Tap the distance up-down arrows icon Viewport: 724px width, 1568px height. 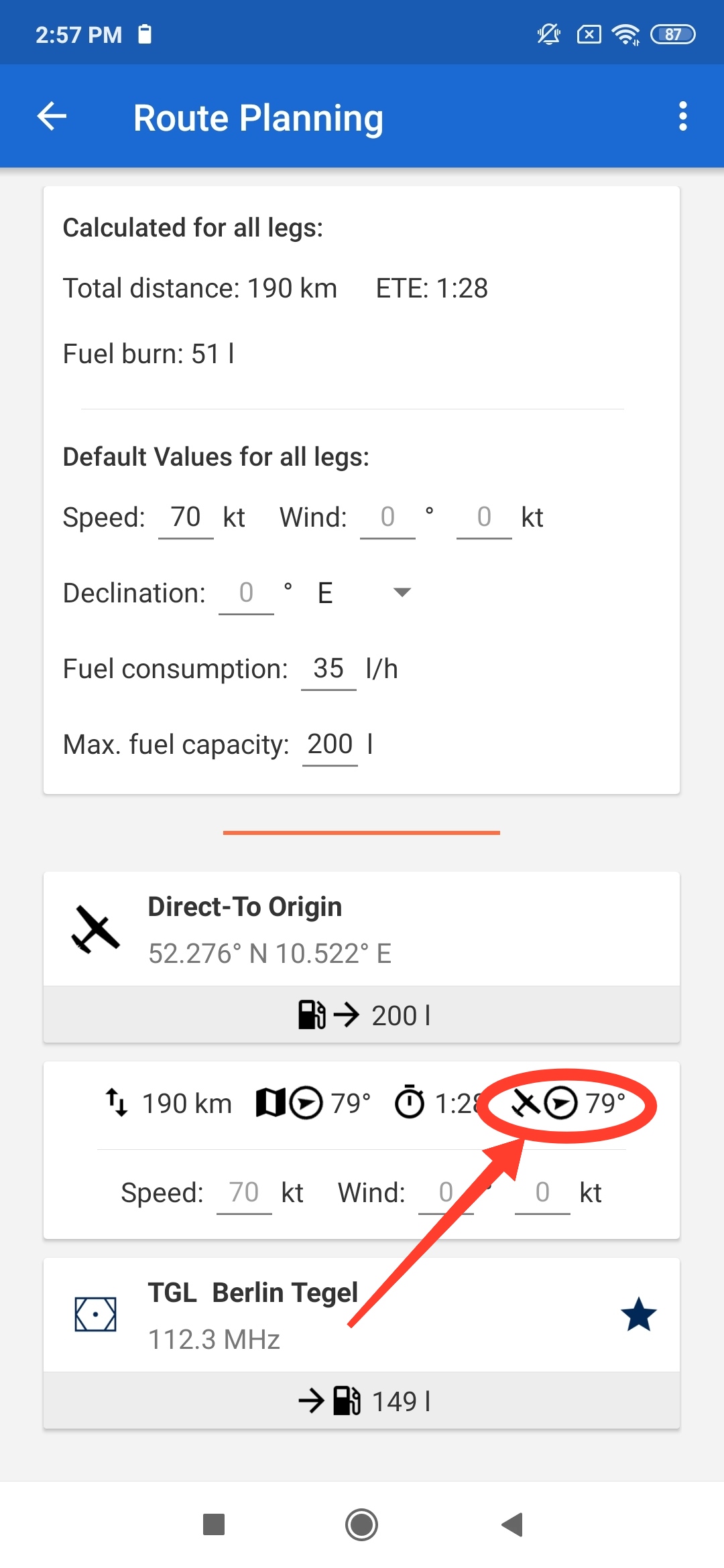[117, 1102]
